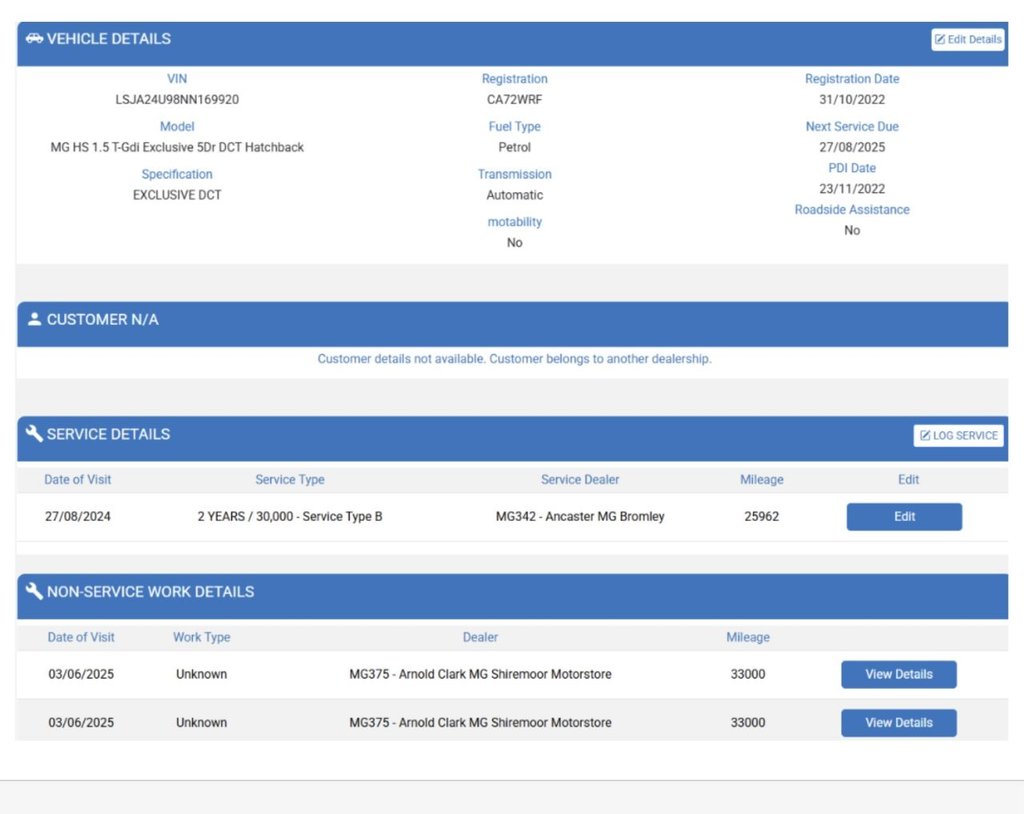Click the wrench icon beside Non-Service Work Details

(x=34, y=591)
